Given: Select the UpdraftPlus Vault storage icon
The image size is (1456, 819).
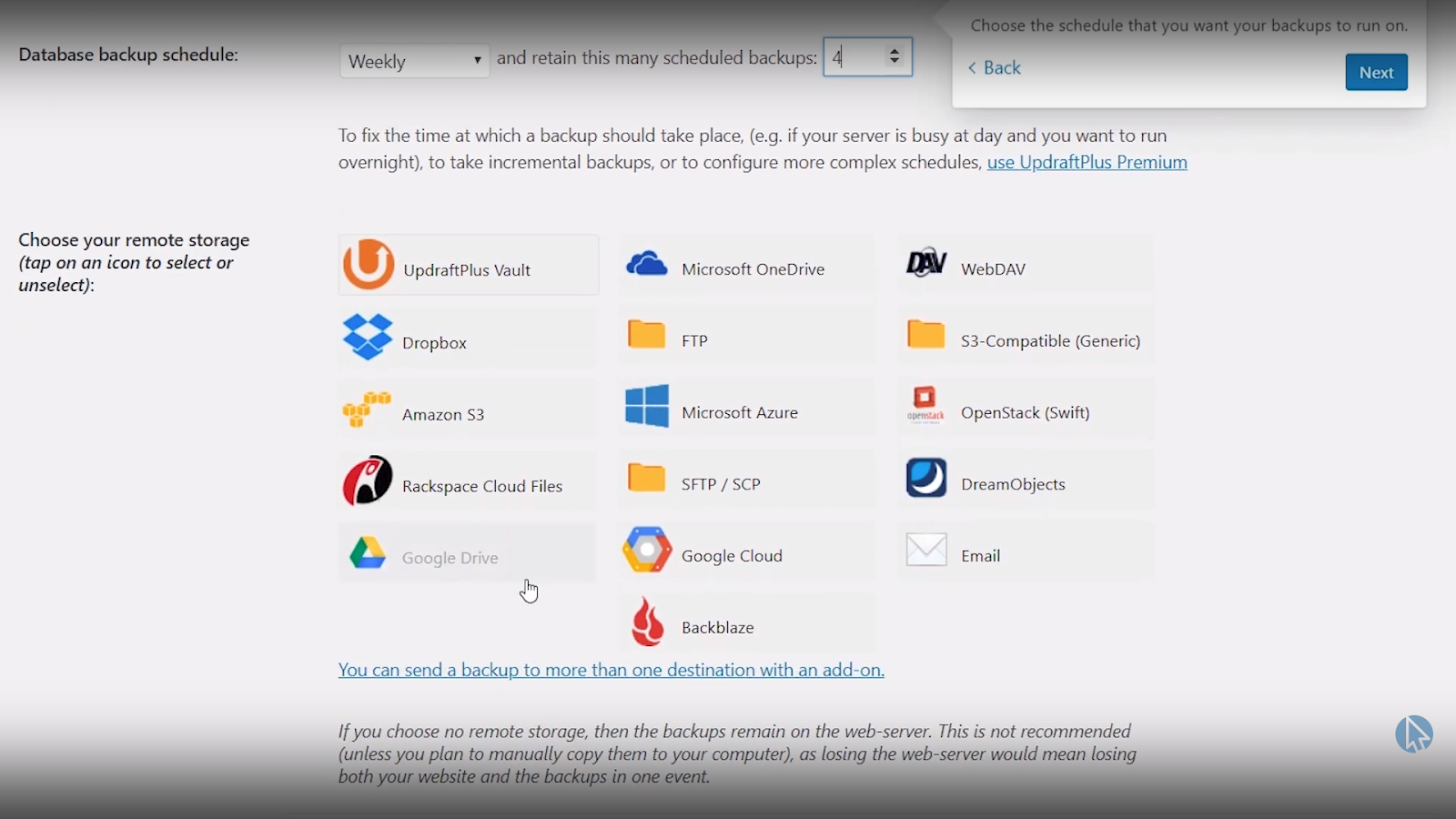Looking at the screenshot, I should point(369,264).
